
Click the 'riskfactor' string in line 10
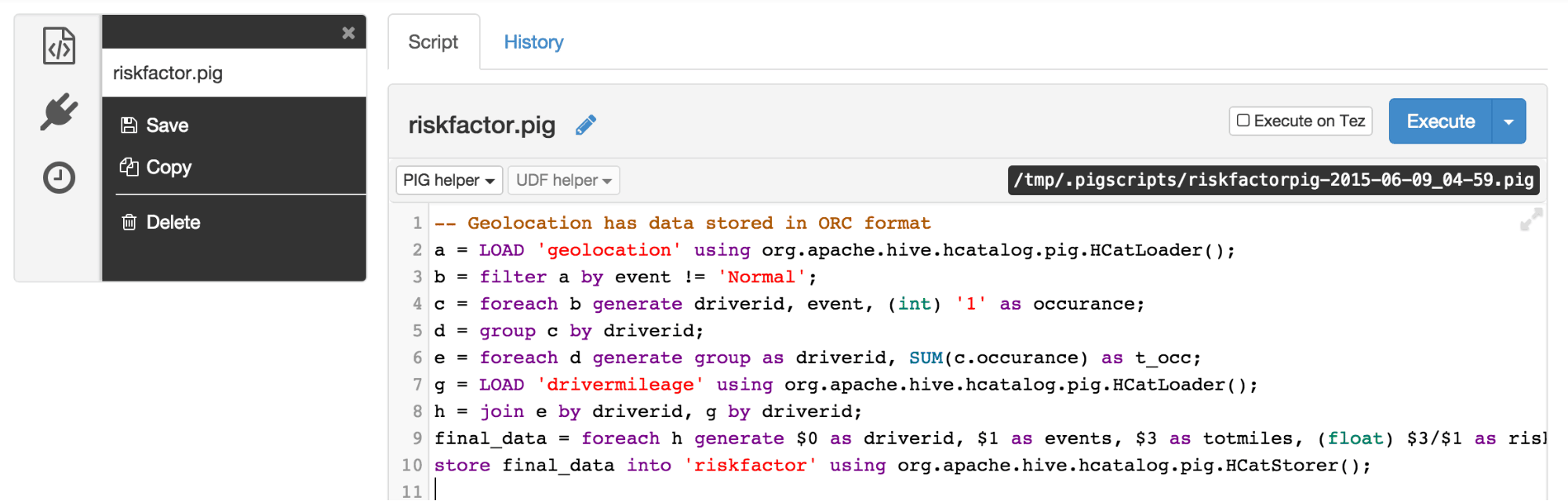coord(750,466)
